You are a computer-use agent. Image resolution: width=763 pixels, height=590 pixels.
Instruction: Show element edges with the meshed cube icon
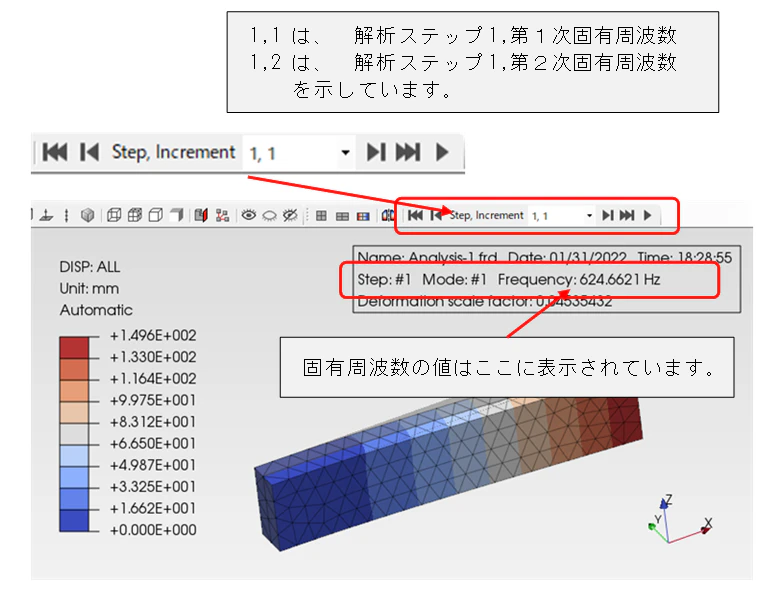(135, 215)
